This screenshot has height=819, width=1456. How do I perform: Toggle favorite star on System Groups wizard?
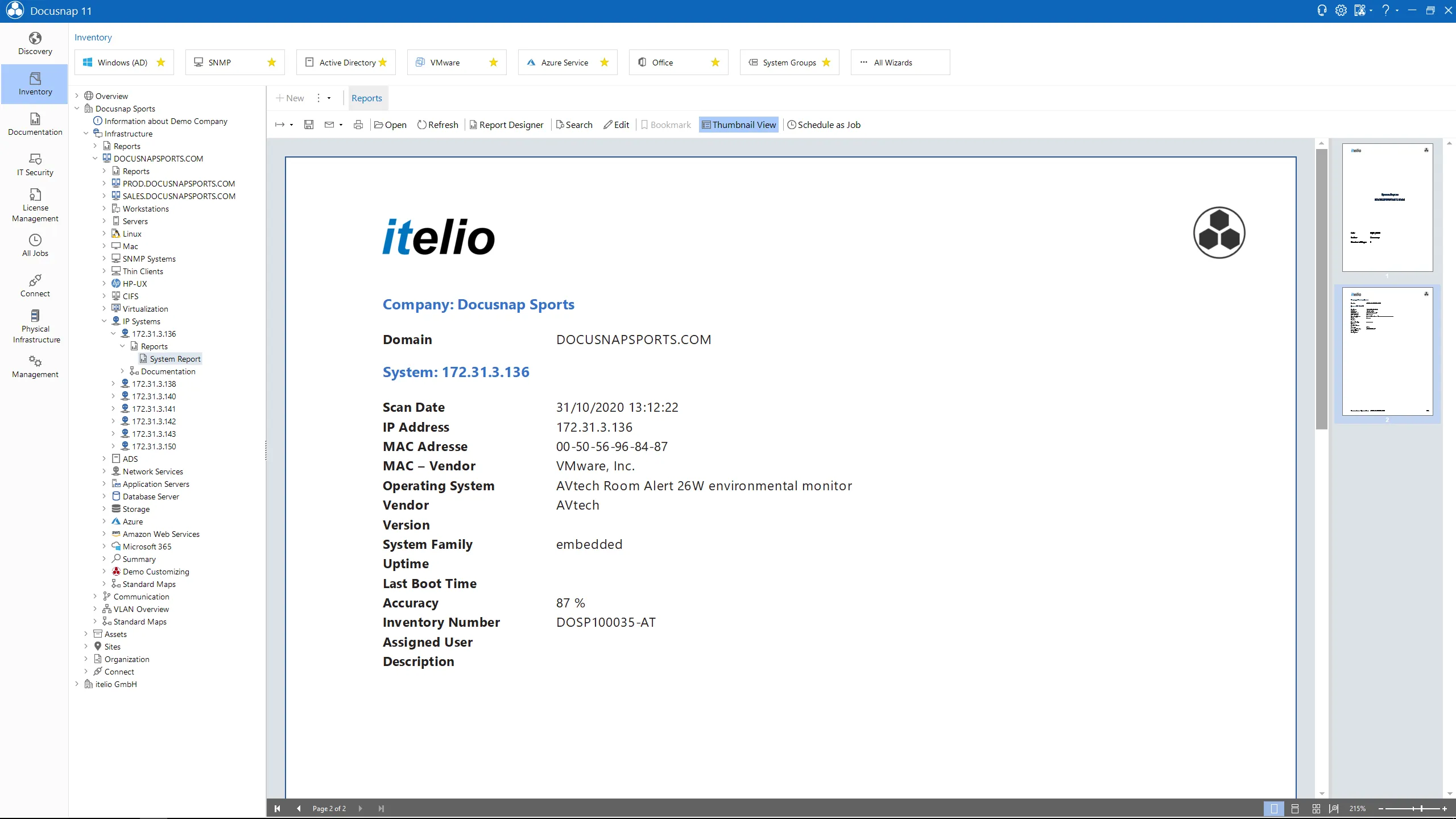pyautogui.click(x=826, y=62)
